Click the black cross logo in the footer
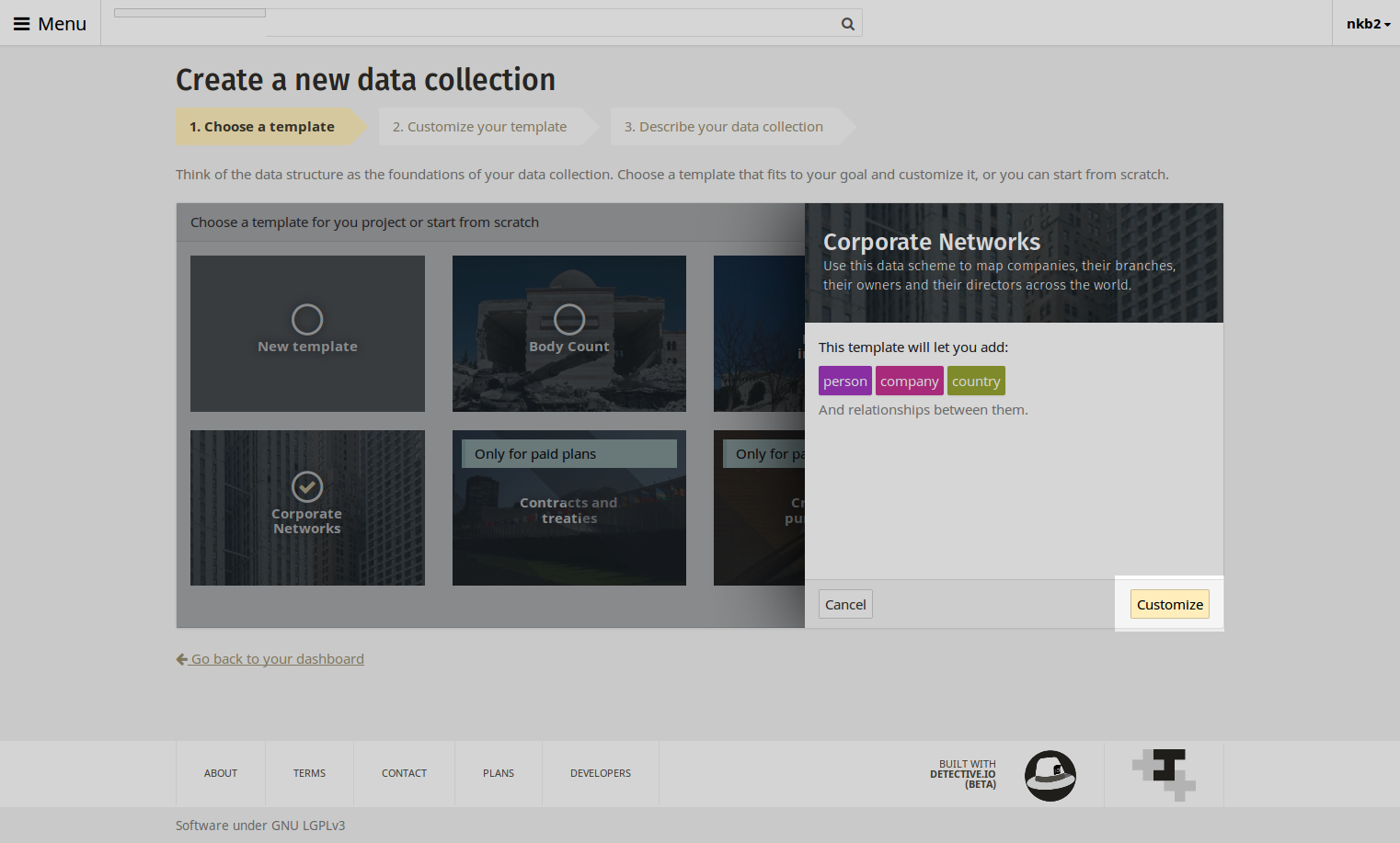 pyautogui.click(x=1164, y=774)
